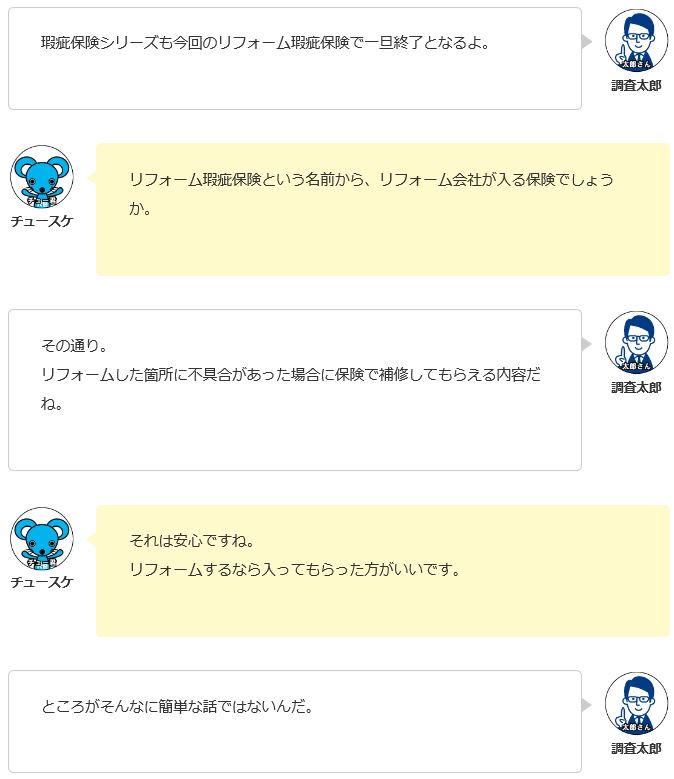Click the 調査太郎 name label under first avatar
Screen dimensions: 674x779
(636, 85)
